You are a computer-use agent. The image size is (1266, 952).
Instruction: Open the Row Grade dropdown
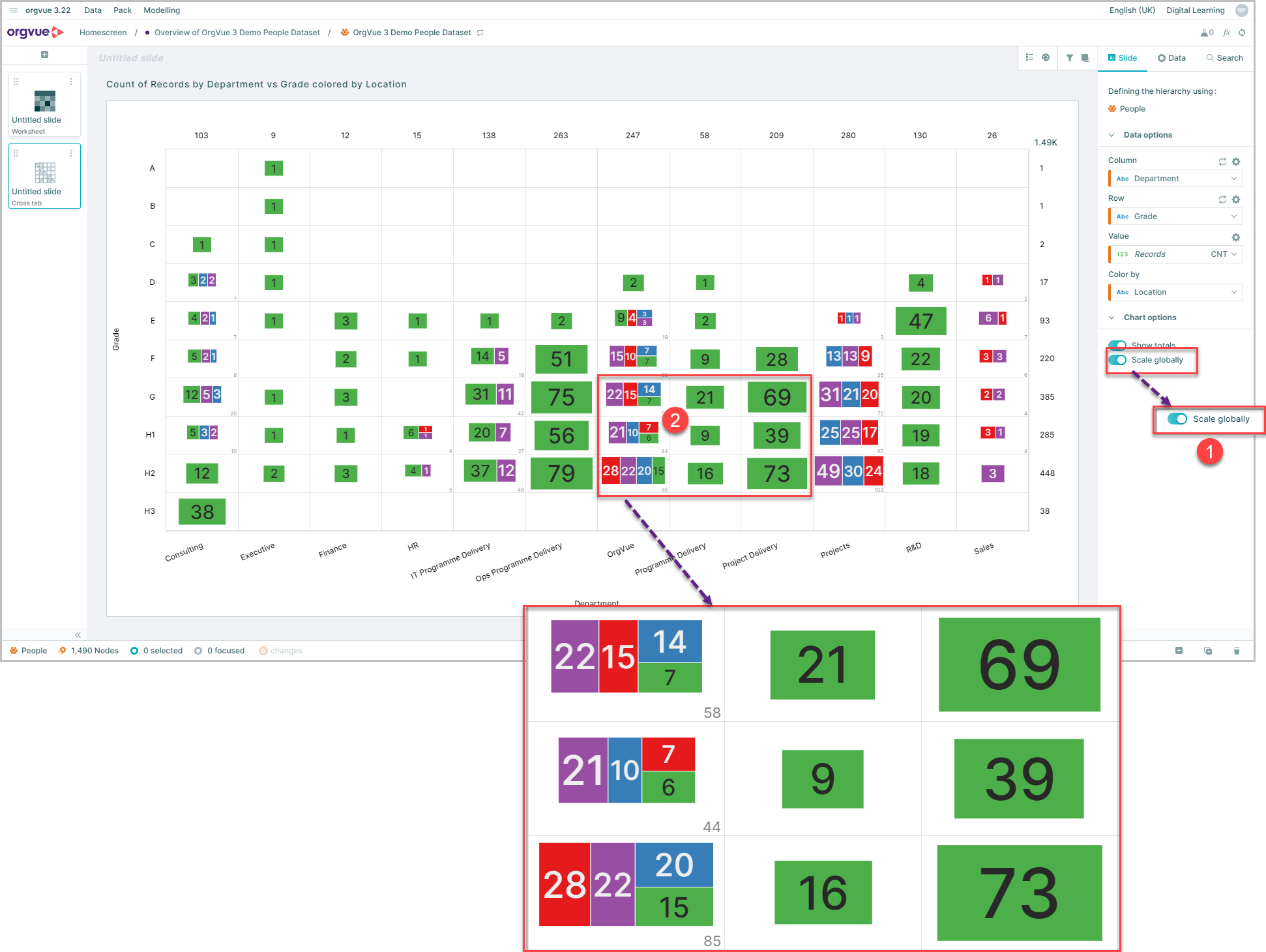tap(1175, 216)
